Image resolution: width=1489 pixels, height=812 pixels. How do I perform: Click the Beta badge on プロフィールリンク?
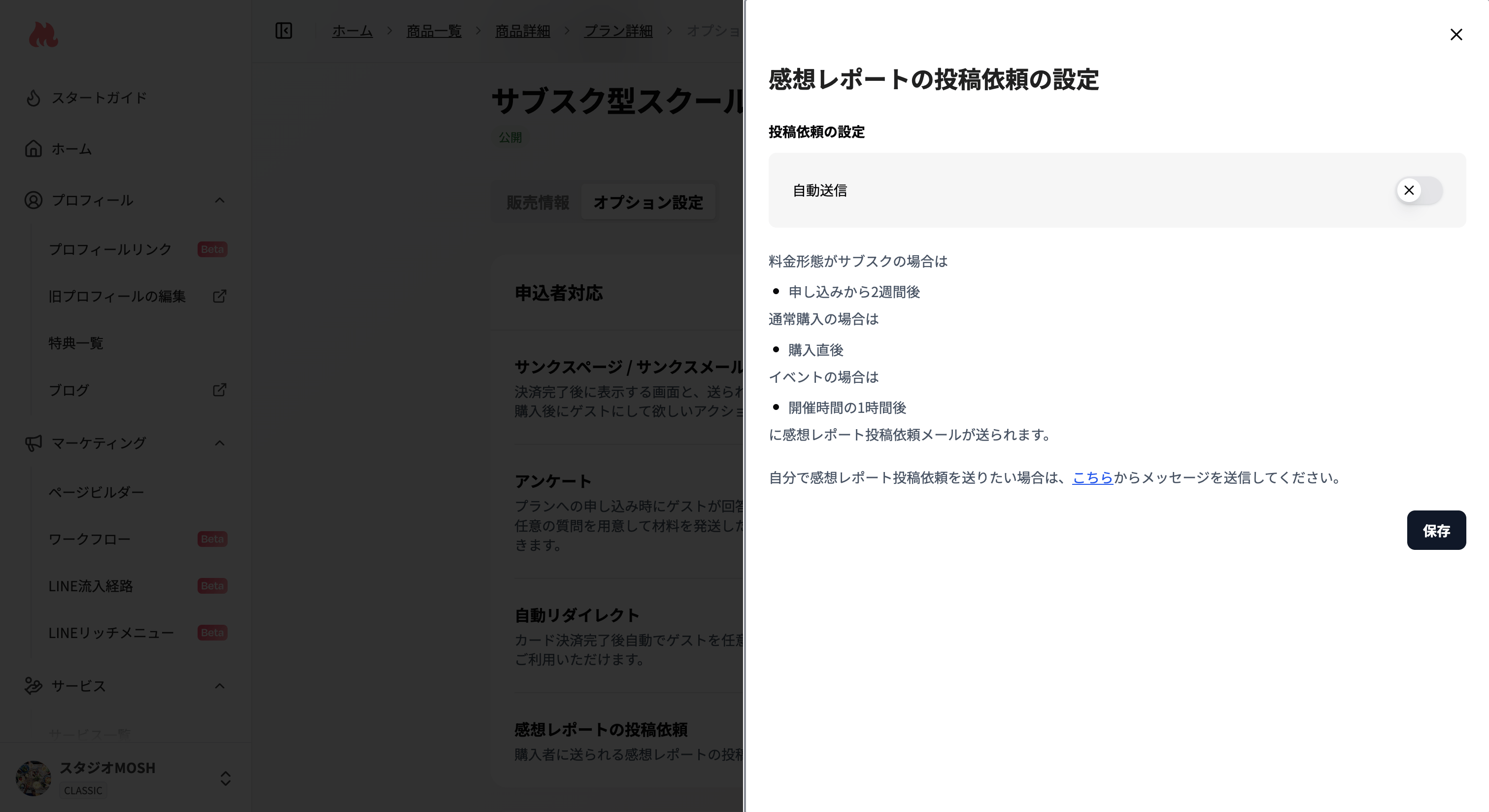(212, 249)
